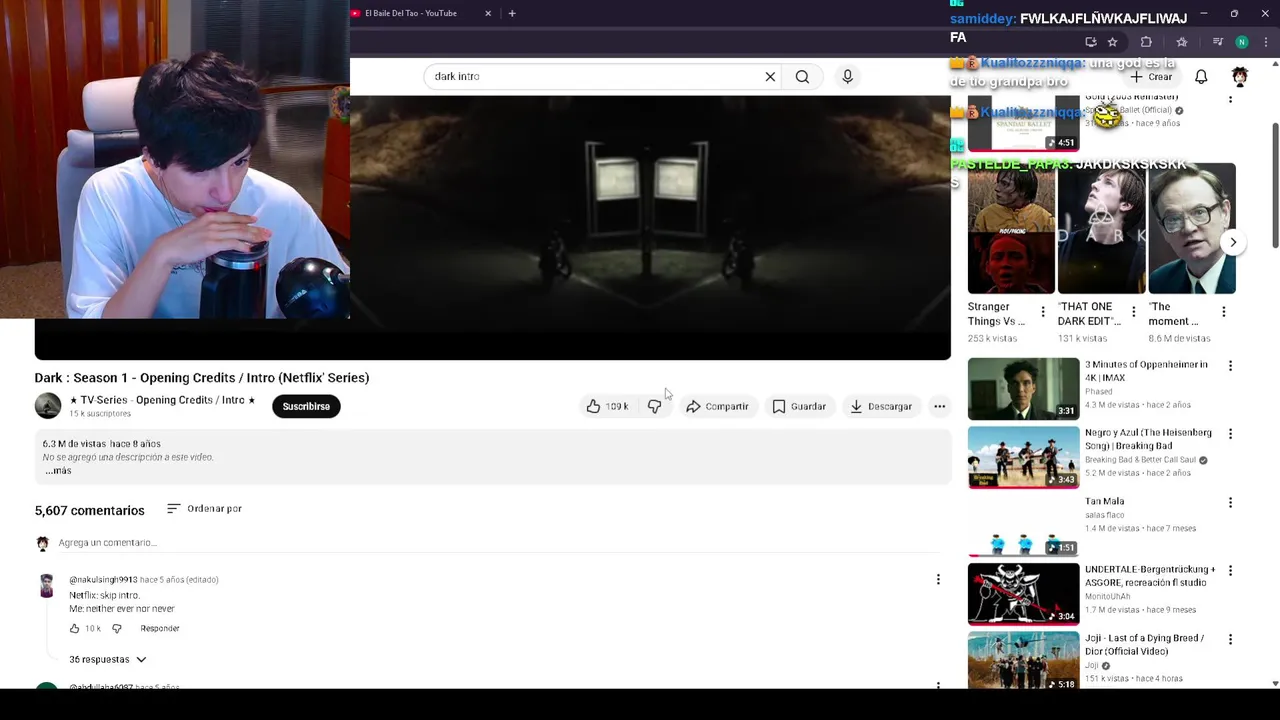The image size is (1280, 720).
Task: Open a new browser tab
Action: pos(512,13)
